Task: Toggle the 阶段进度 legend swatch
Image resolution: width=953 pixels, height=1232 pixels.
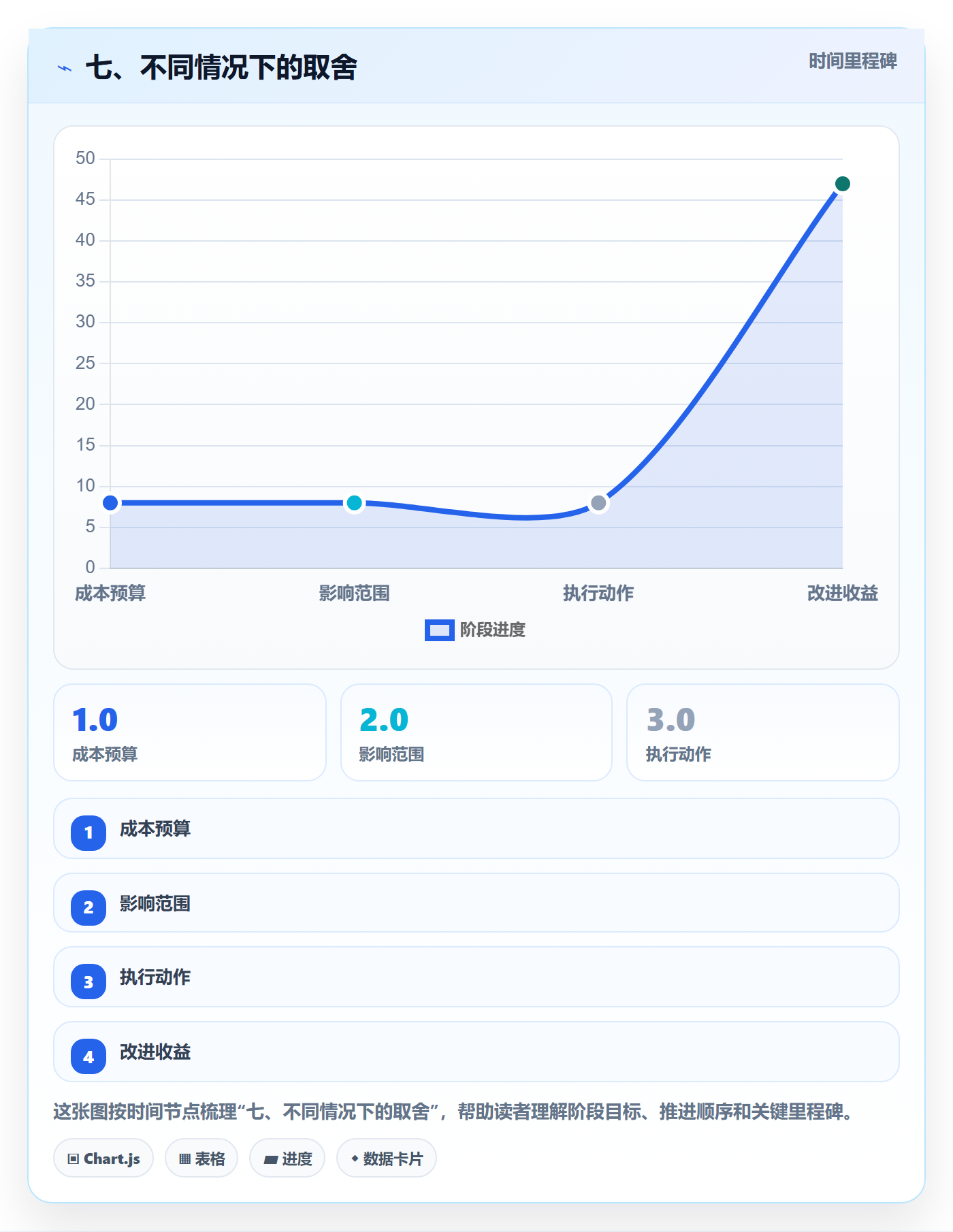Action: tap(439, 630)
